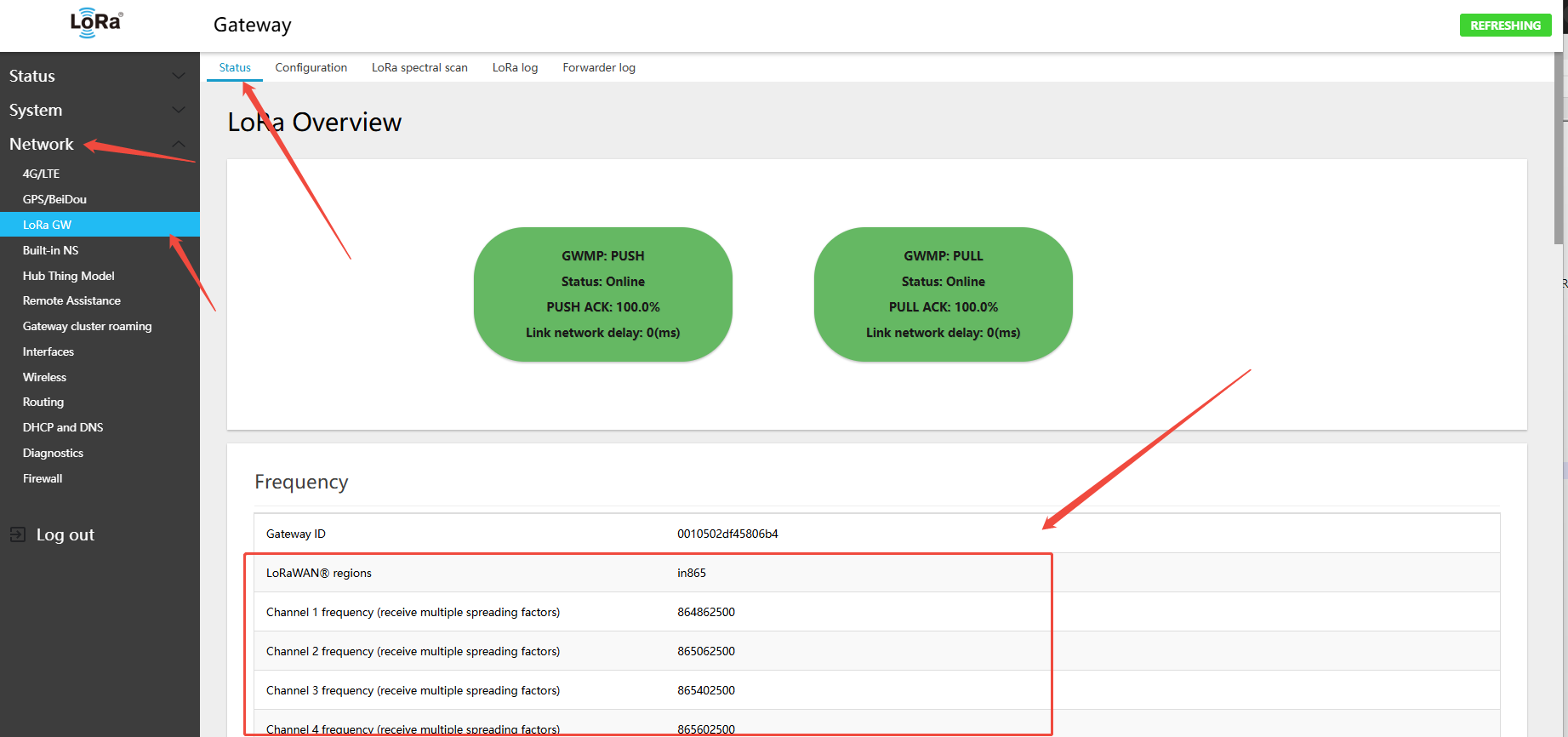The height and width of the screenshot is (737, 1568).
Task: Expand the Status sidebar section chevron
Action: click(179, 76)
